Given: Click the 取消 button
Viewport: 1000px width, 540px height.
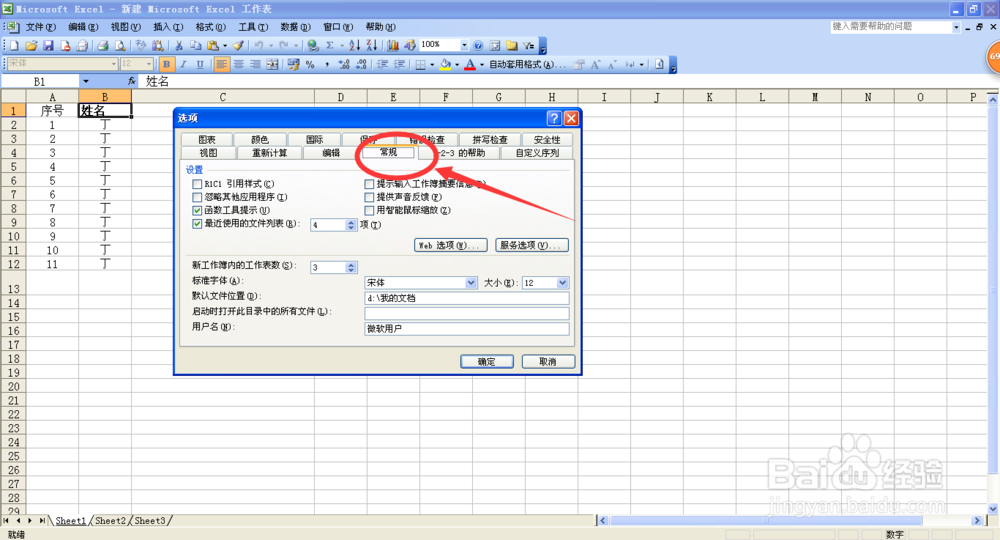Looking at the screenshot, I should pyautogui.click(x=548, y=361).
